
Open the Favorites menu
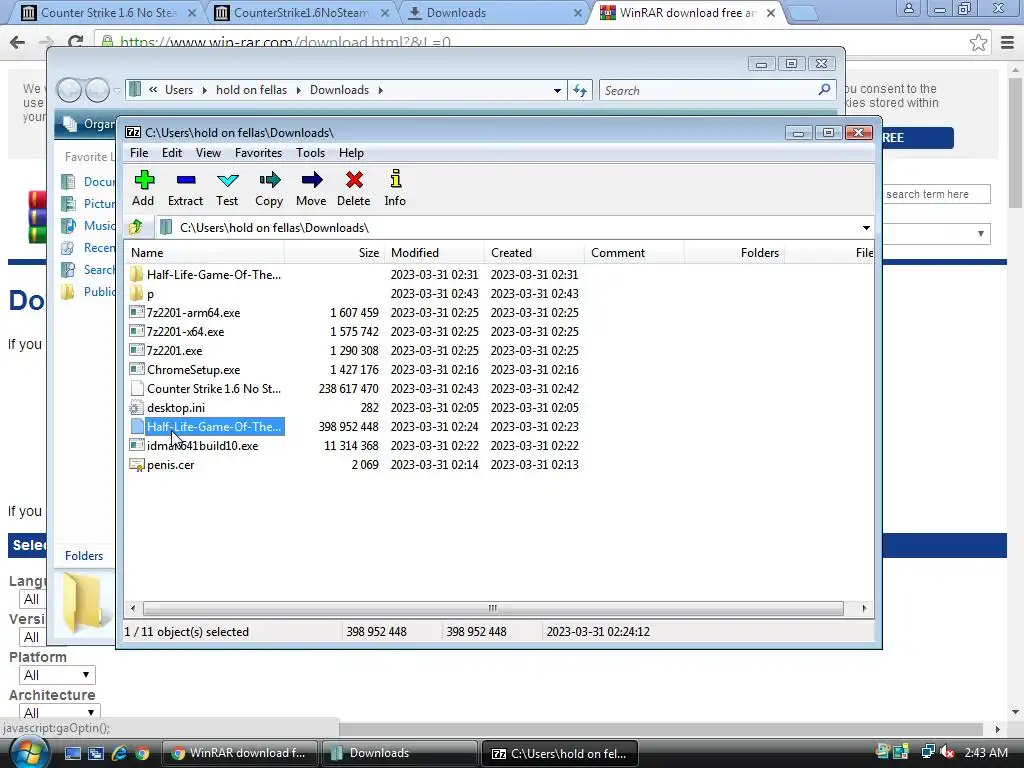pyautogui.click(x=259, y=153)
